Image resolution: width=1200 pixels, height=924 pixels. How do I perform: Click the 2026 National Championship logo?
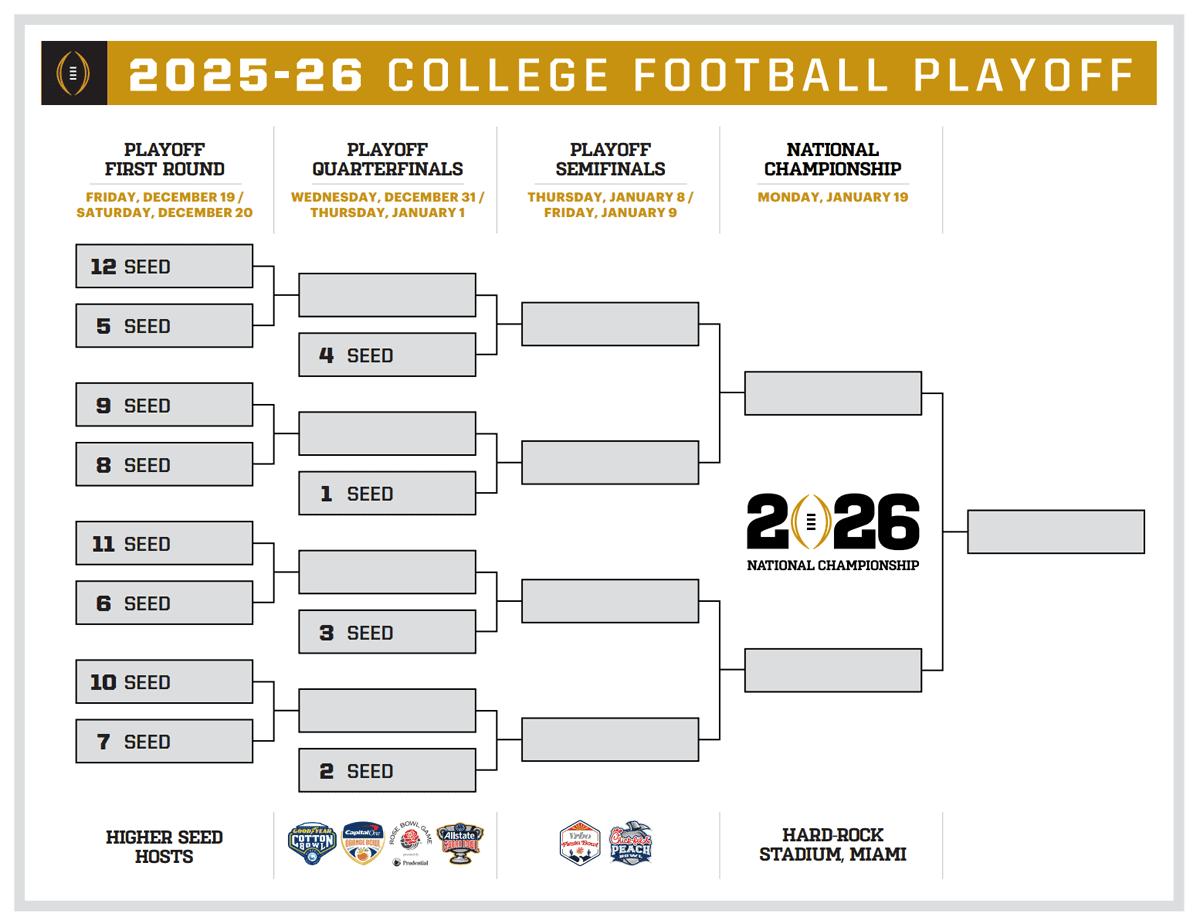[x=832, y=531]
